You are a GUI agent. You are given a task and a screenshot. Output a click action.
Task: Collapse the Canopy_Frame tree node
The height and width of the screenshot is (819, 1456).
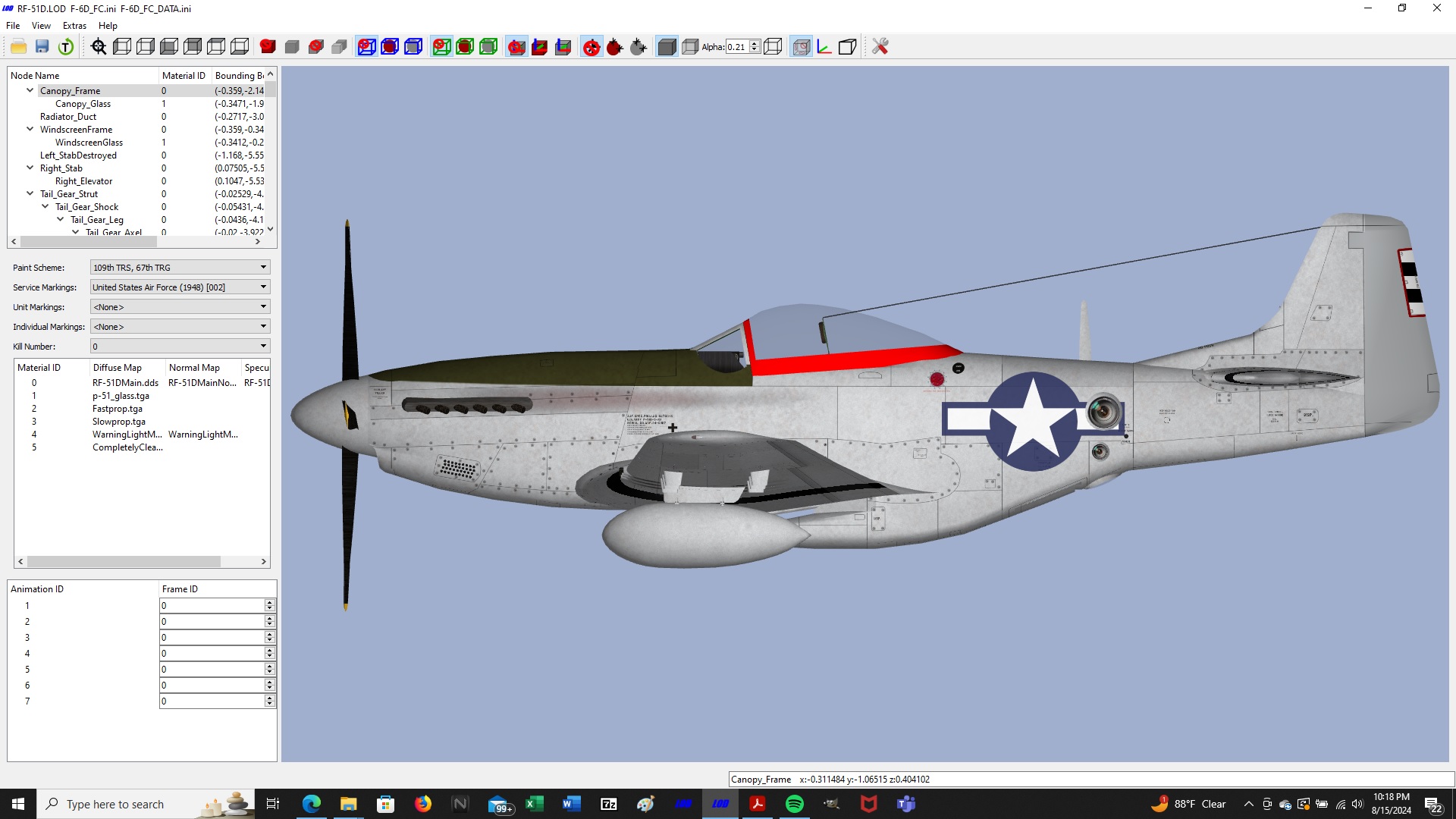pyautogui.click(x=30, y=90)
